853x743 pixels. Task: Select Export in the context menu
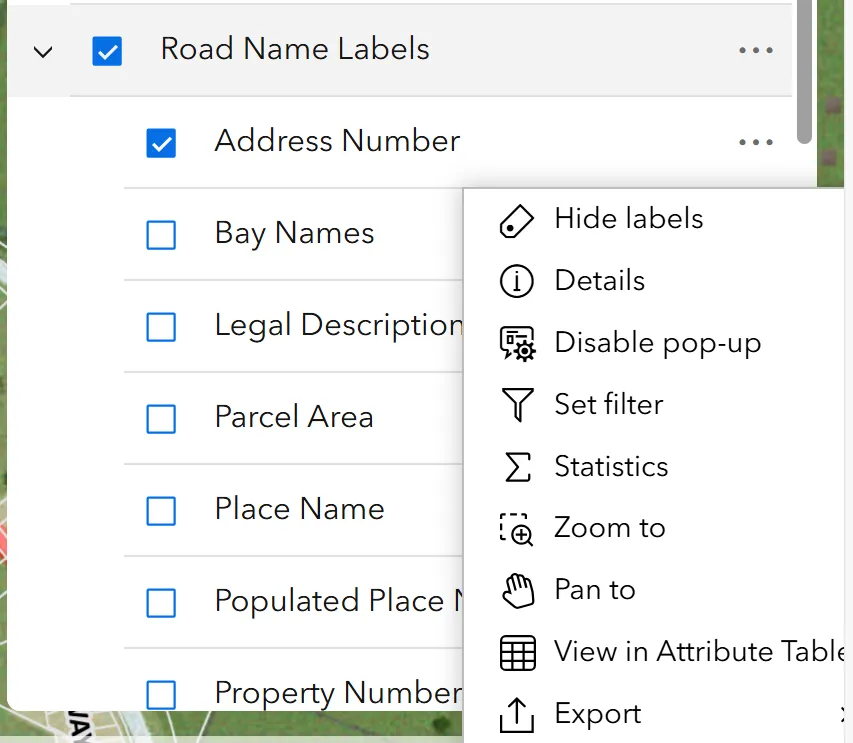597,714
